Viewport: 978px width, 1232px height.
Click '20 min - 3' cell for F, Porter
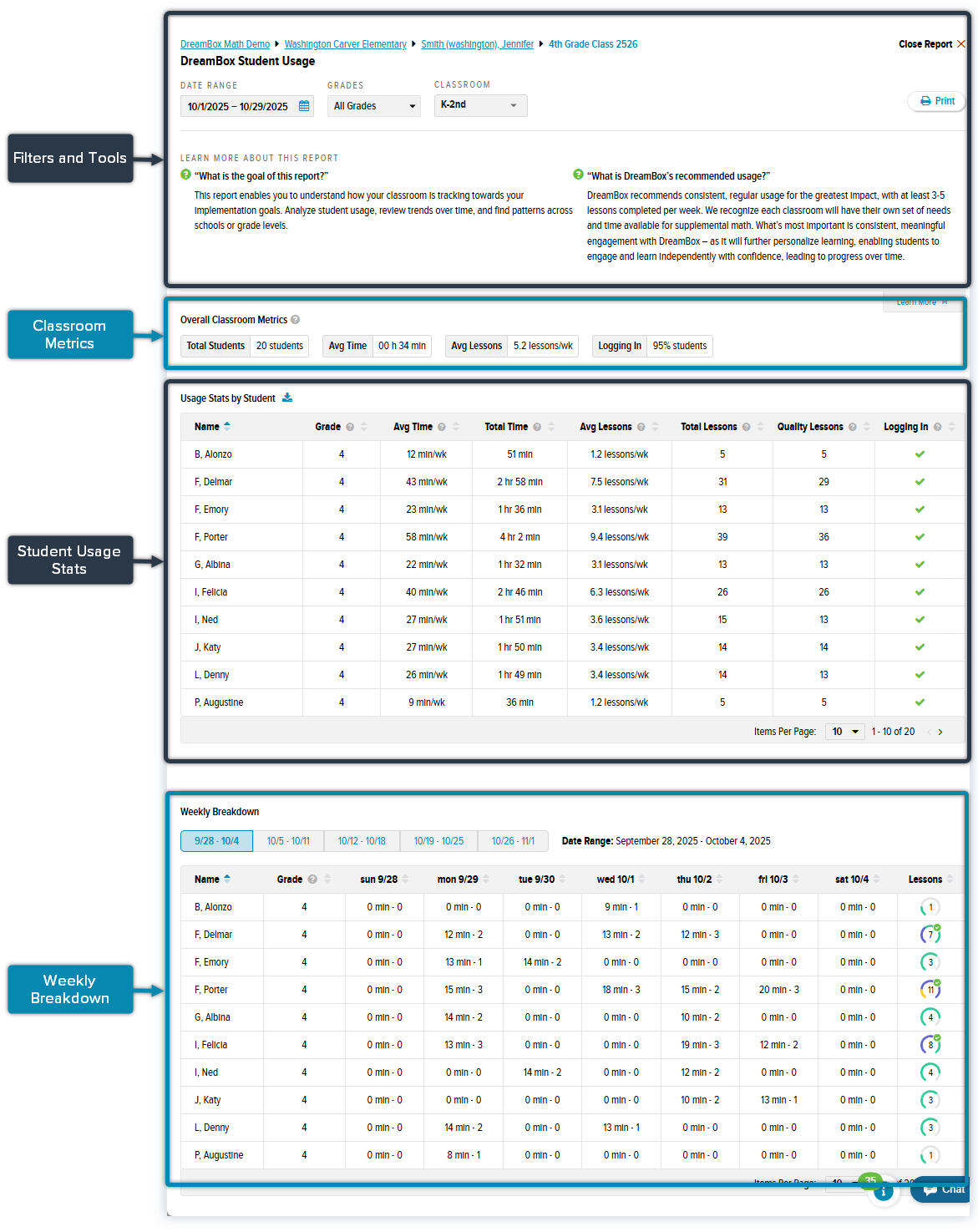[x=778, y=990]
